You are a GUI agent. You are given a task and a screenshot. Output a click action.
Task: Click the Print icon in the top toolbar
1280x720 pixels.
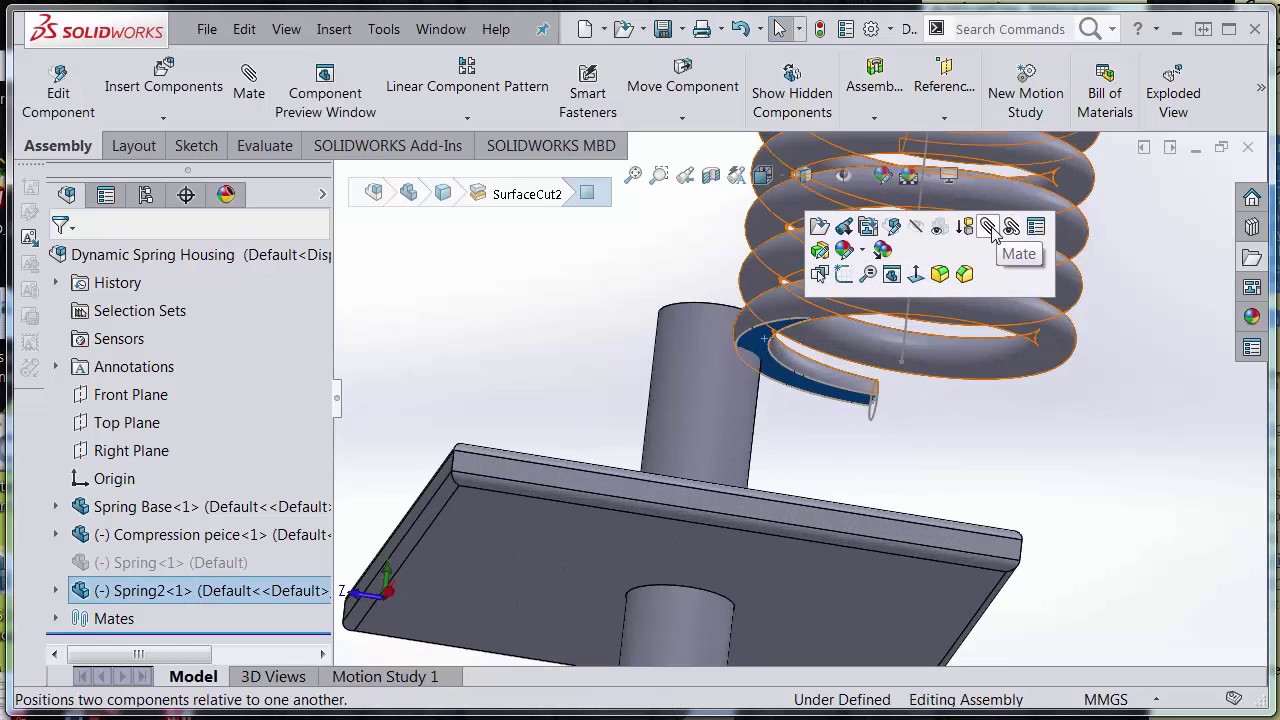[x=702, y=29]
